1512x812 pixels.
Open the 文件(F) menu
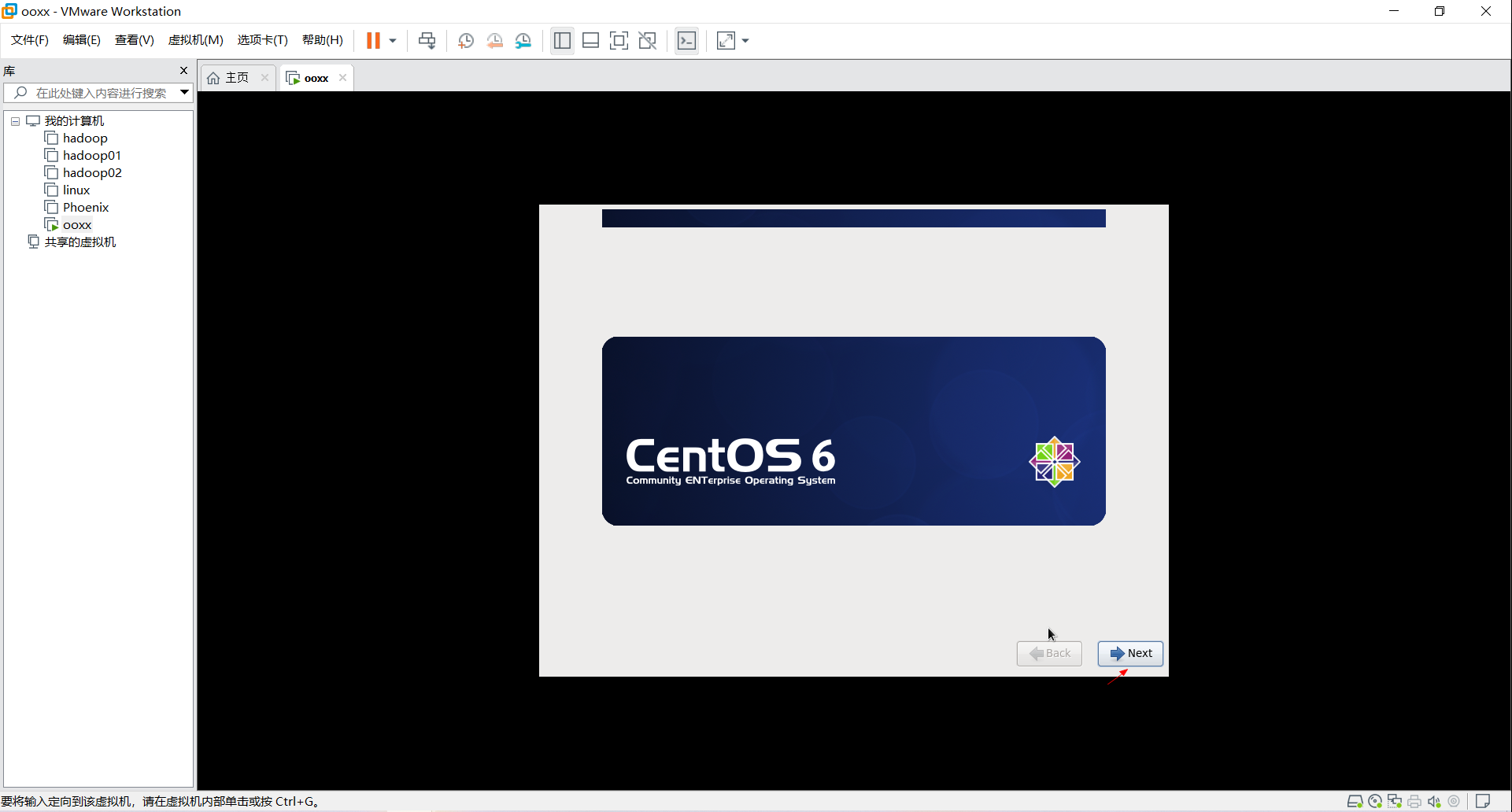[x=30, y=40]
